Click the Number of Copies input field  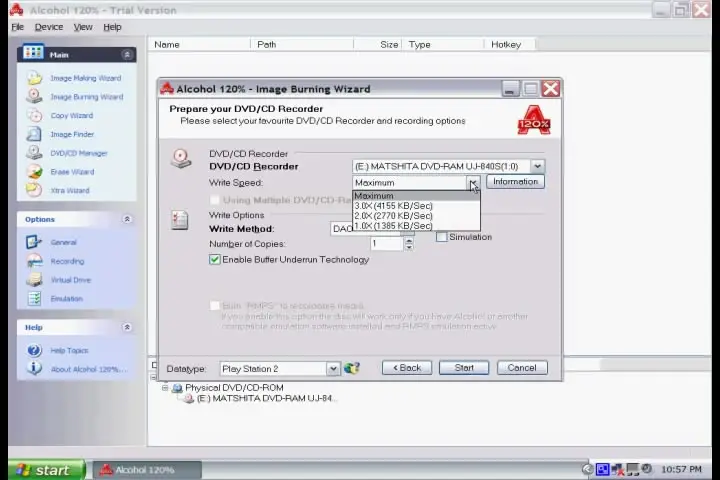tap(387, 244)
